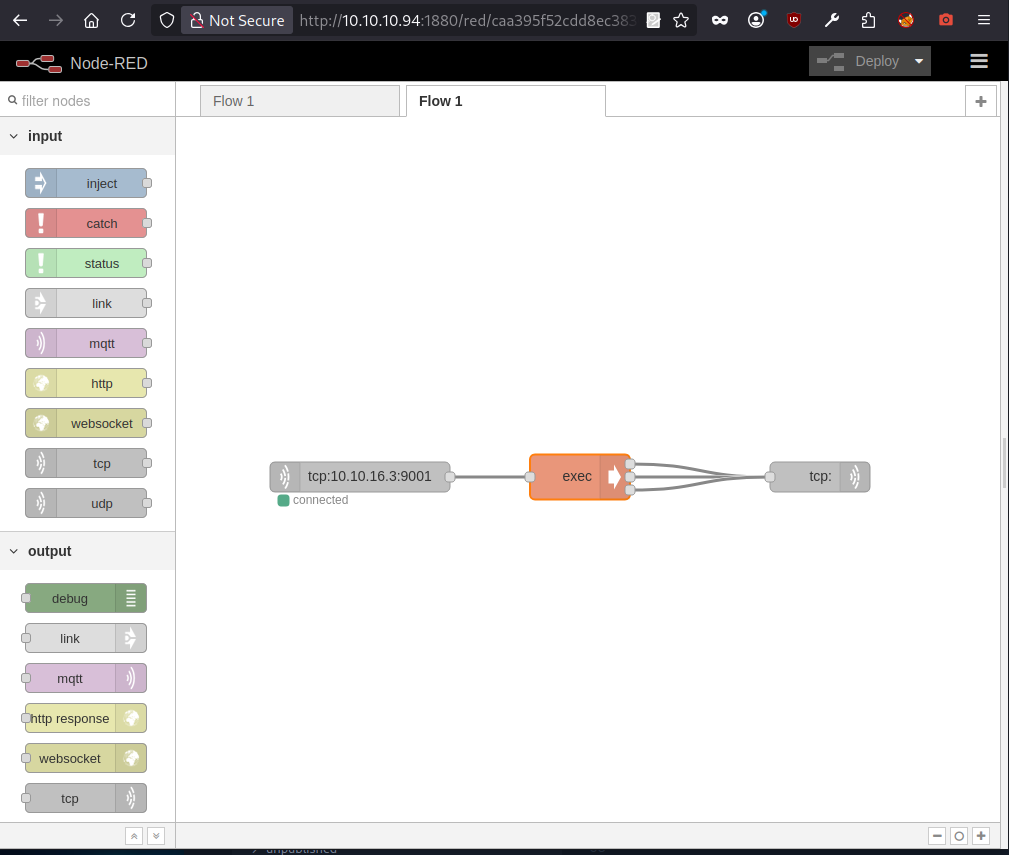
Task: Click the exec node in the flow
Action: tap(578, 477)
